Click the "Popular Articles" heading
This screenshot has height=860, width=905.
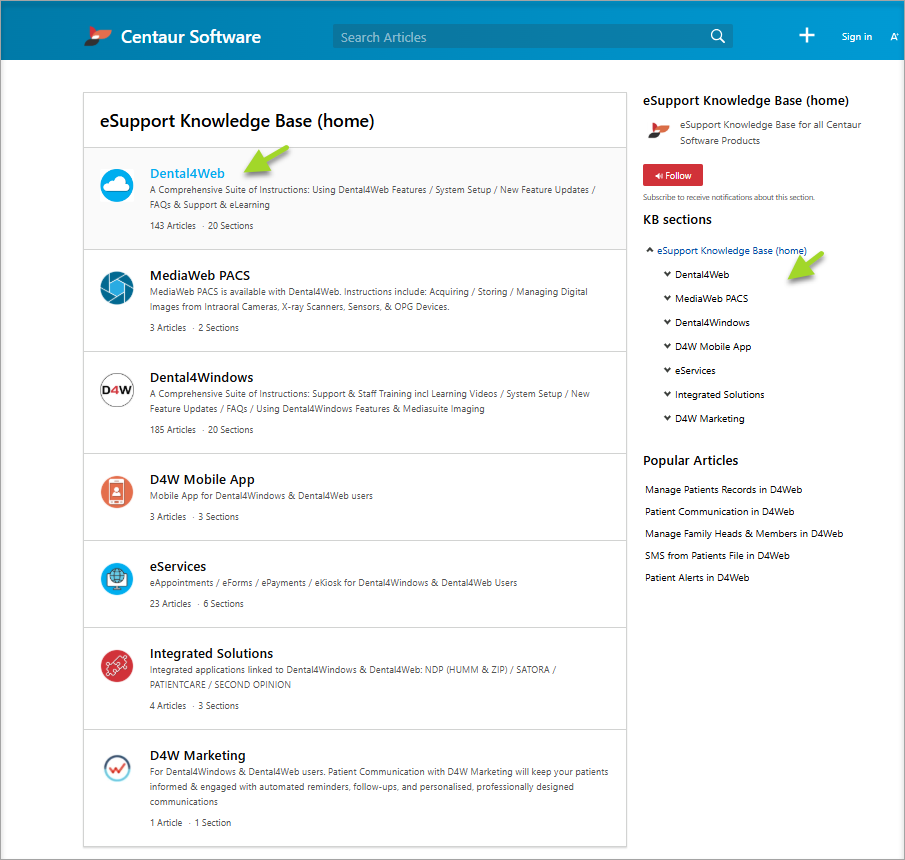point(690,461)
